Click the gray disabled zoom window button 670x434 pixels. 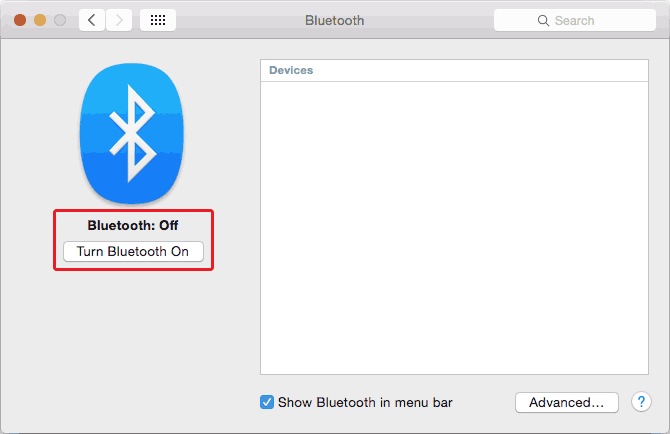pyautogui.click(x=60, y=20)
